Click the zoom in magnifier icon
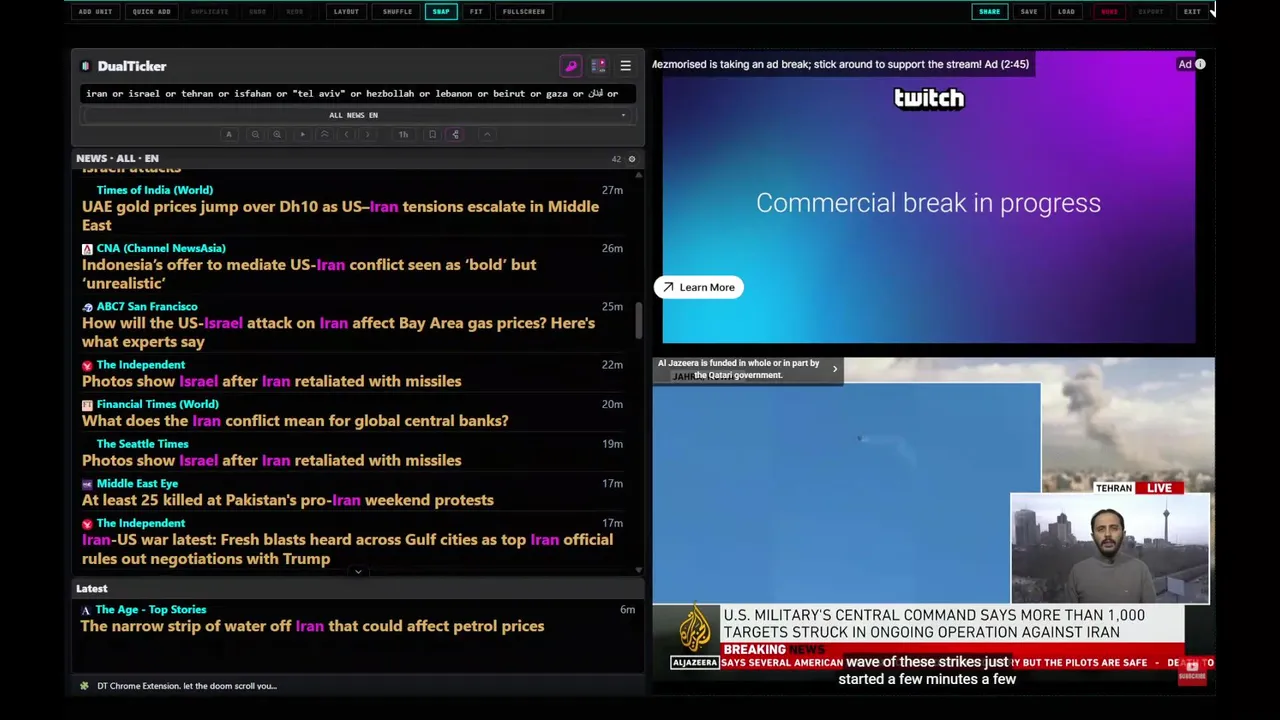1280x720 pixels. [x=277, y=134]
